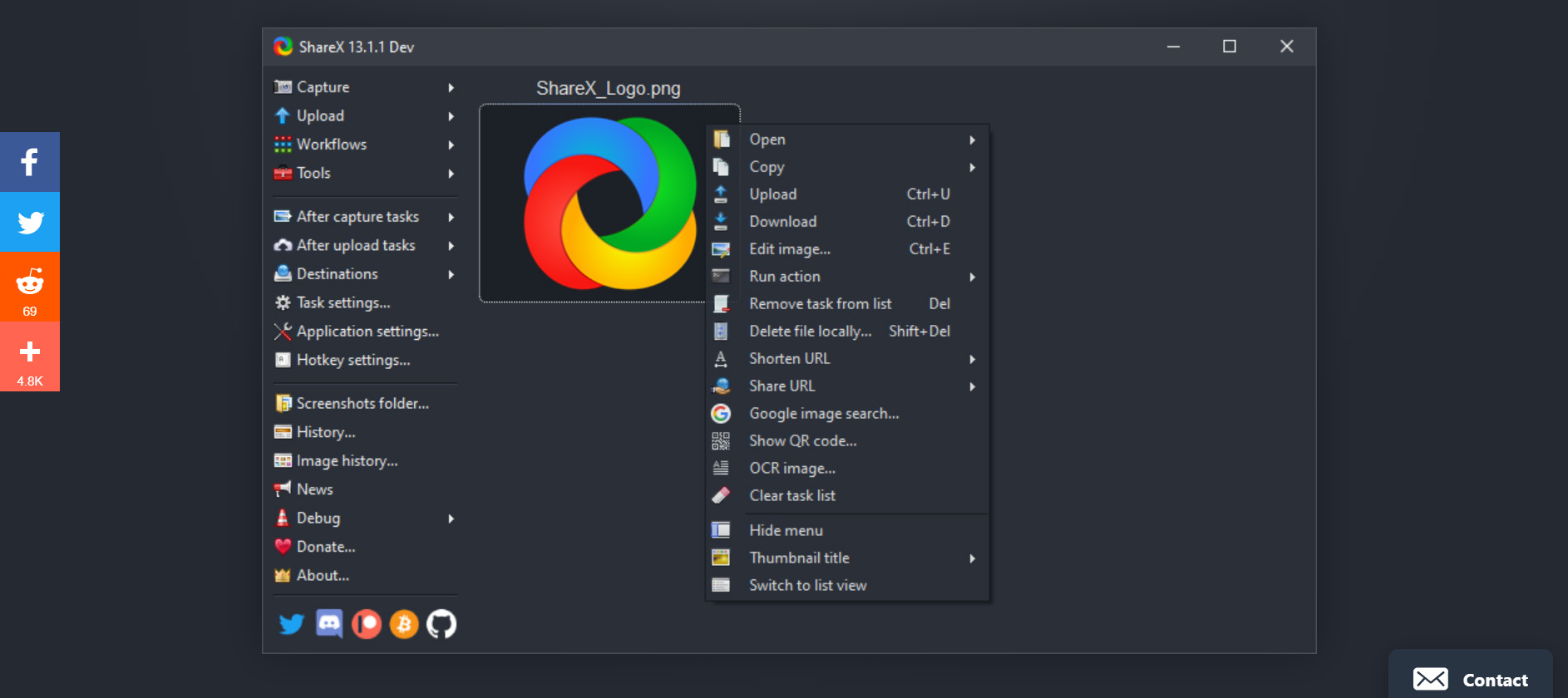The height and width of the screenshot is (698, 1568).
Task: Share via the Reddit sidebar button
Action: (30, 287)
